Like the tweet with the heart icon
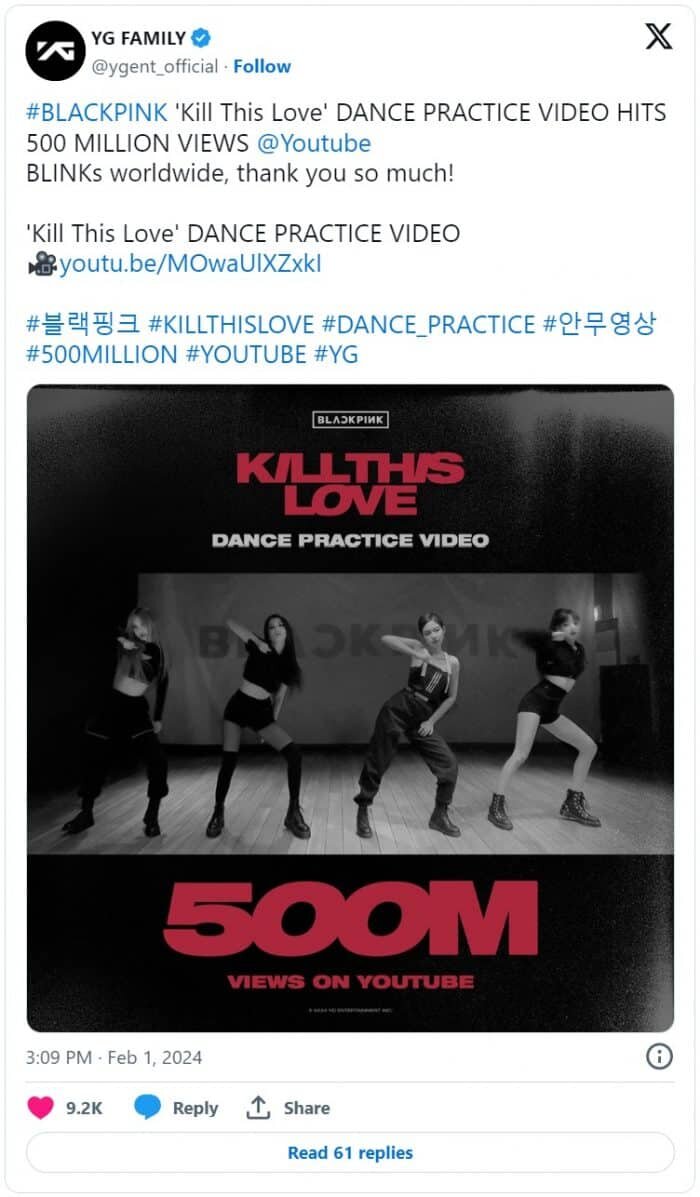 pyautogui.click(x=40, y=1108)
